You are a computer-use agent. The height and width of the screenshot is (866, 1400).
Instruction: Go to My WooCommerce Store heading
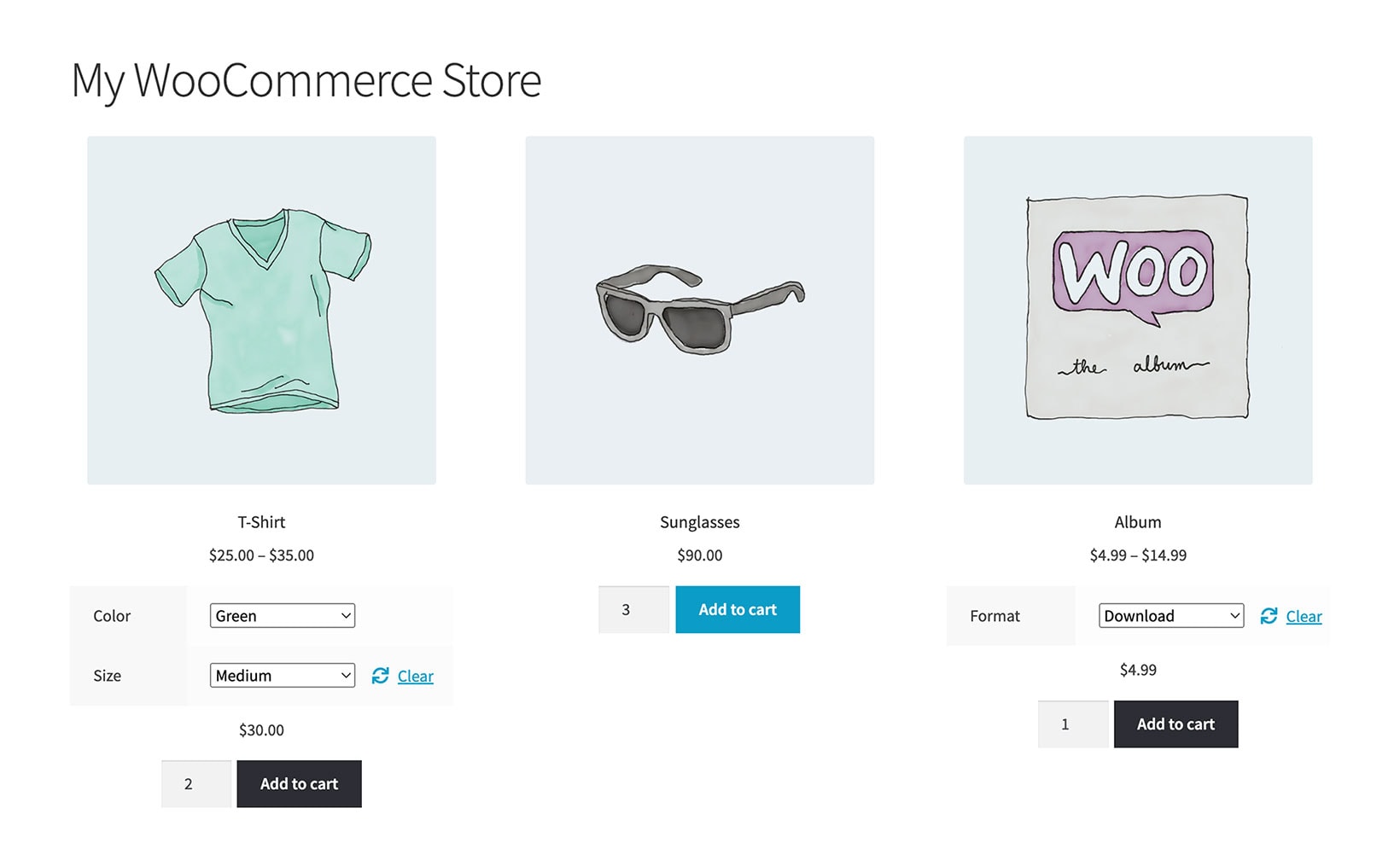coord(306,81)
